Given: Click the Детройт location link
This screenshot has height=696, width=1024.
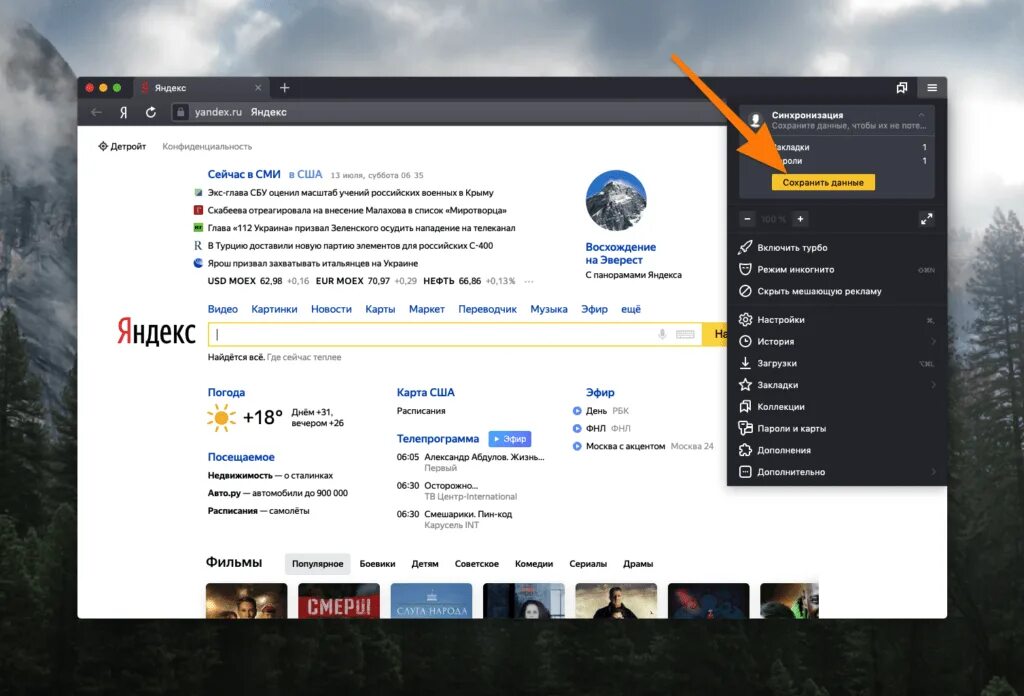Looking at the screenshot, I should (x=122, y=146).
